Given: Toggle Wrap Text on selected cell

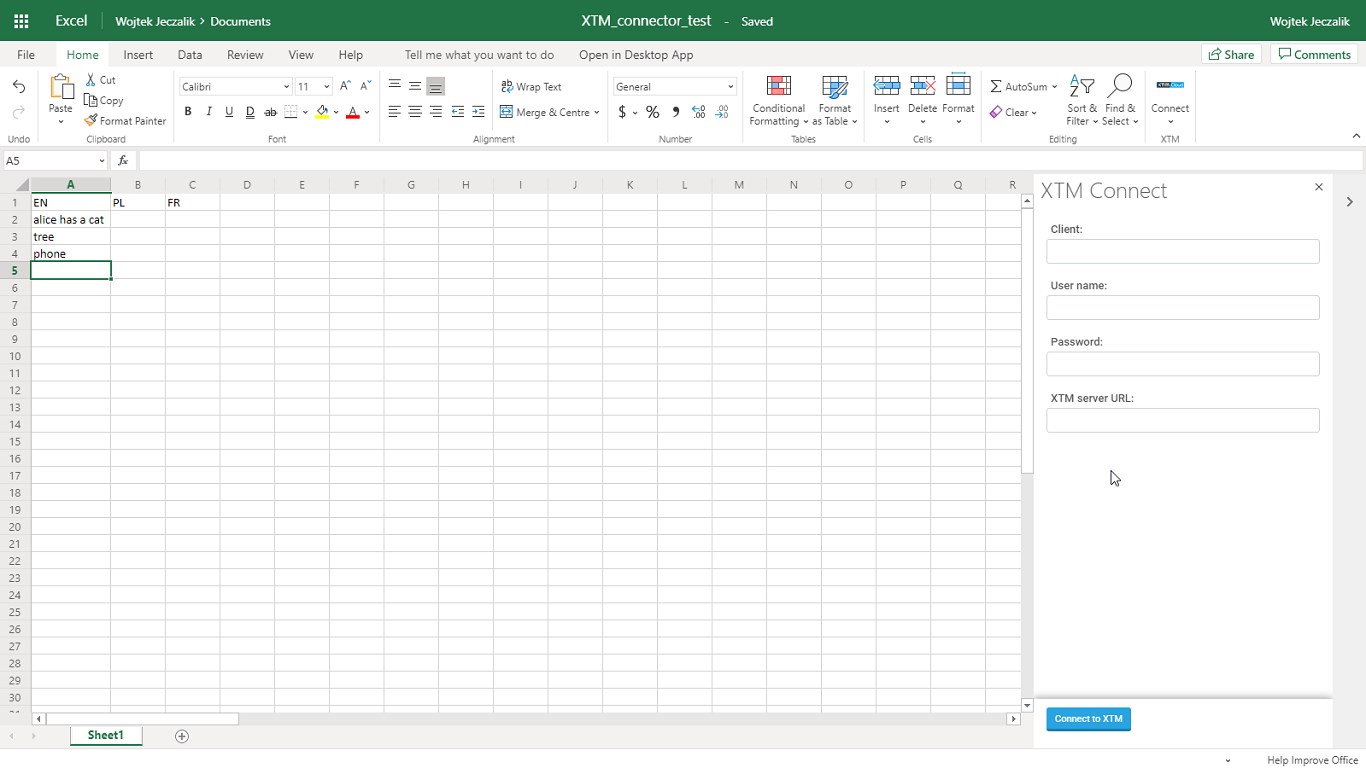Looking at the screenshot, I should pyautogui.click(x=531, y=87).
